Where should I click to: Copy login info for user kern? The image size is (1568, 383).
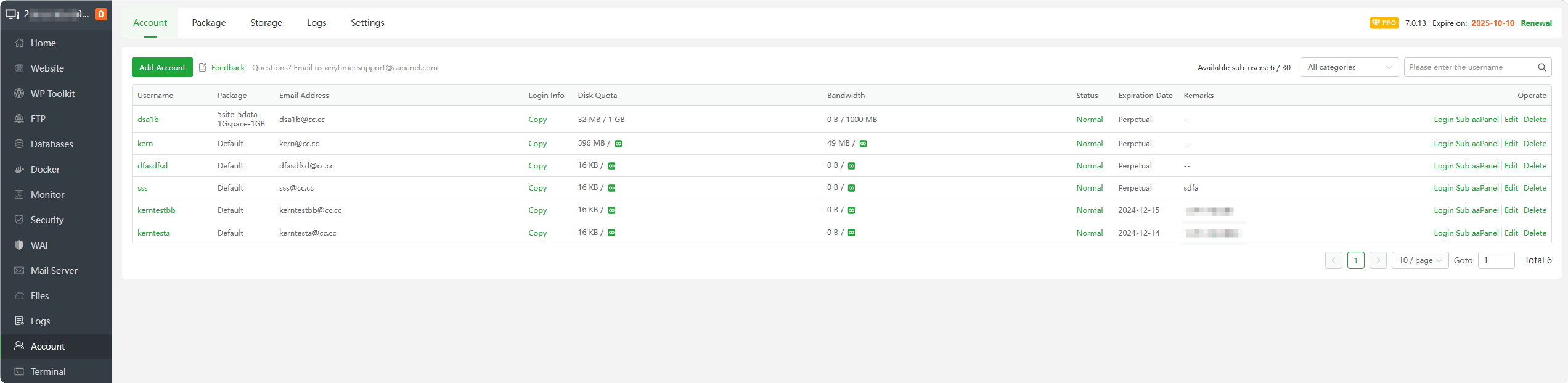(537, 144)
